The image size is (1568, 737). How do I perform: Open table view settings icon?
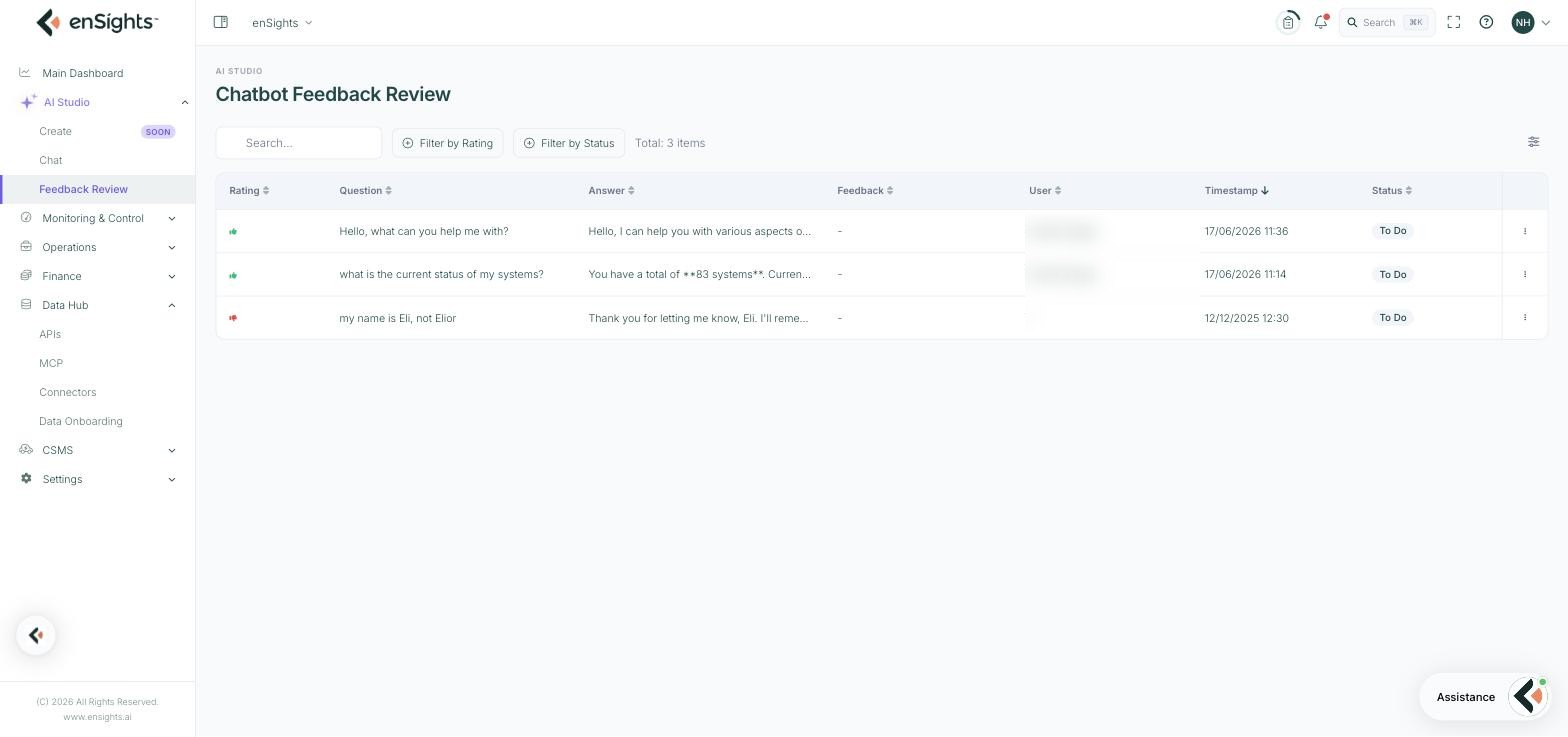point(1533,142)
